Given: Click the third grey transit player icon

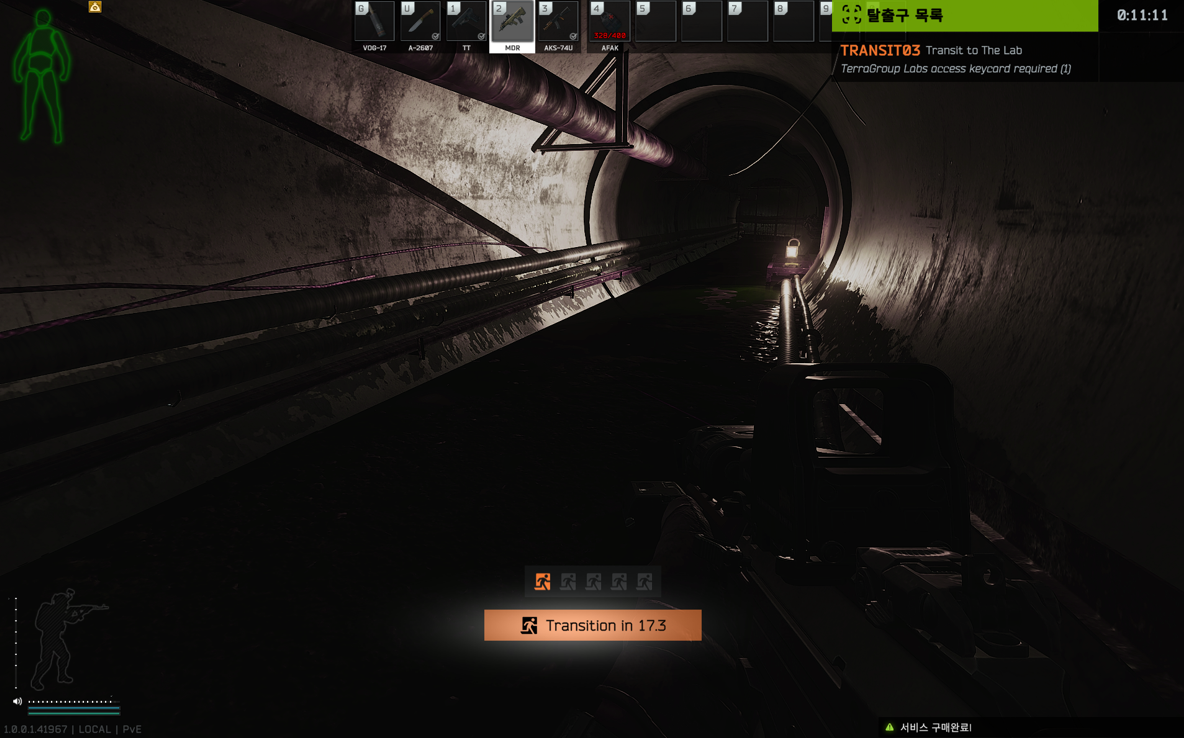Looking at the screenshot, I should coord(594,582).
